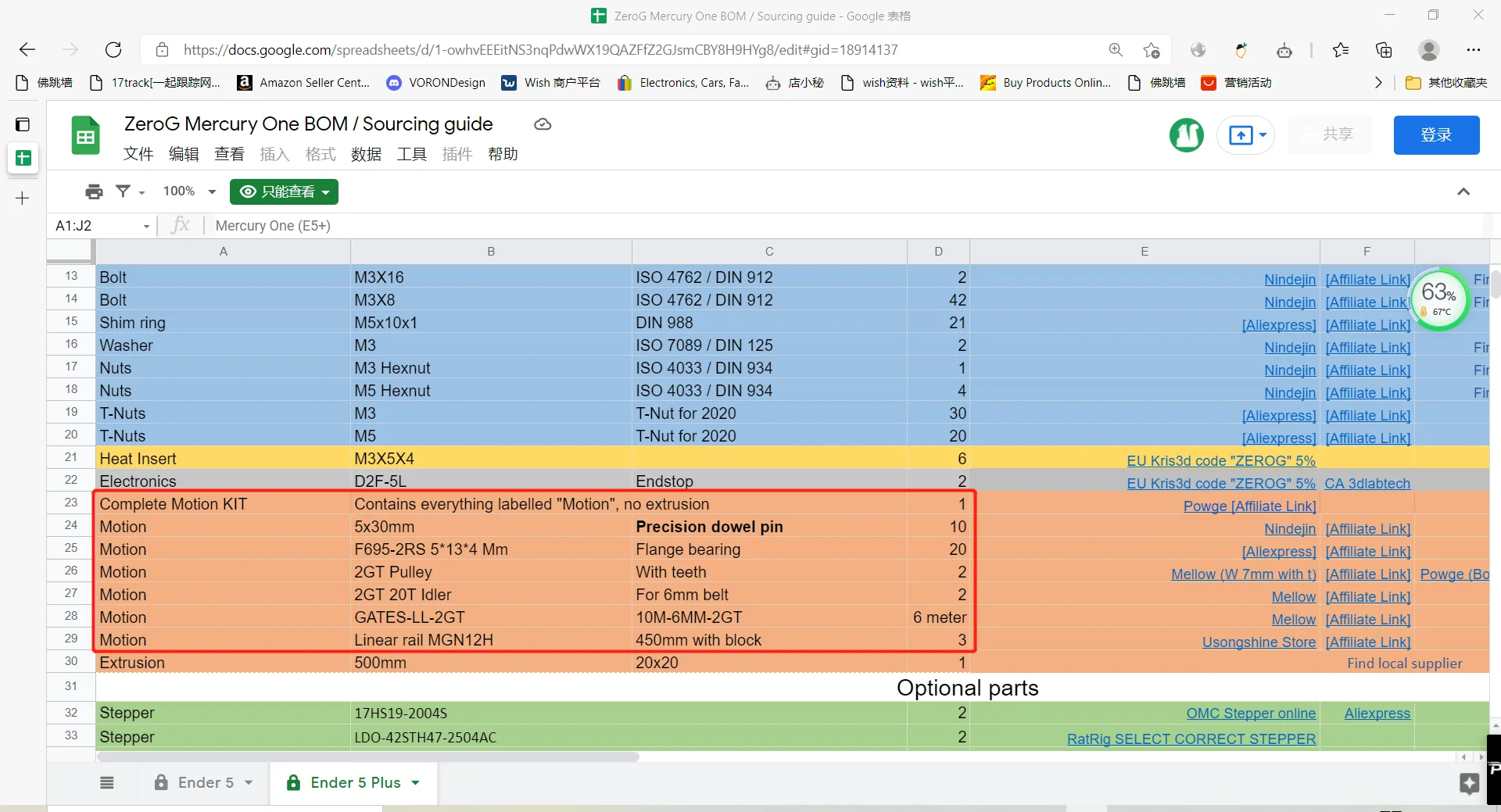Go back to the previous browser page
This screenshot has height=812, width=1501.
click(27, 50)
